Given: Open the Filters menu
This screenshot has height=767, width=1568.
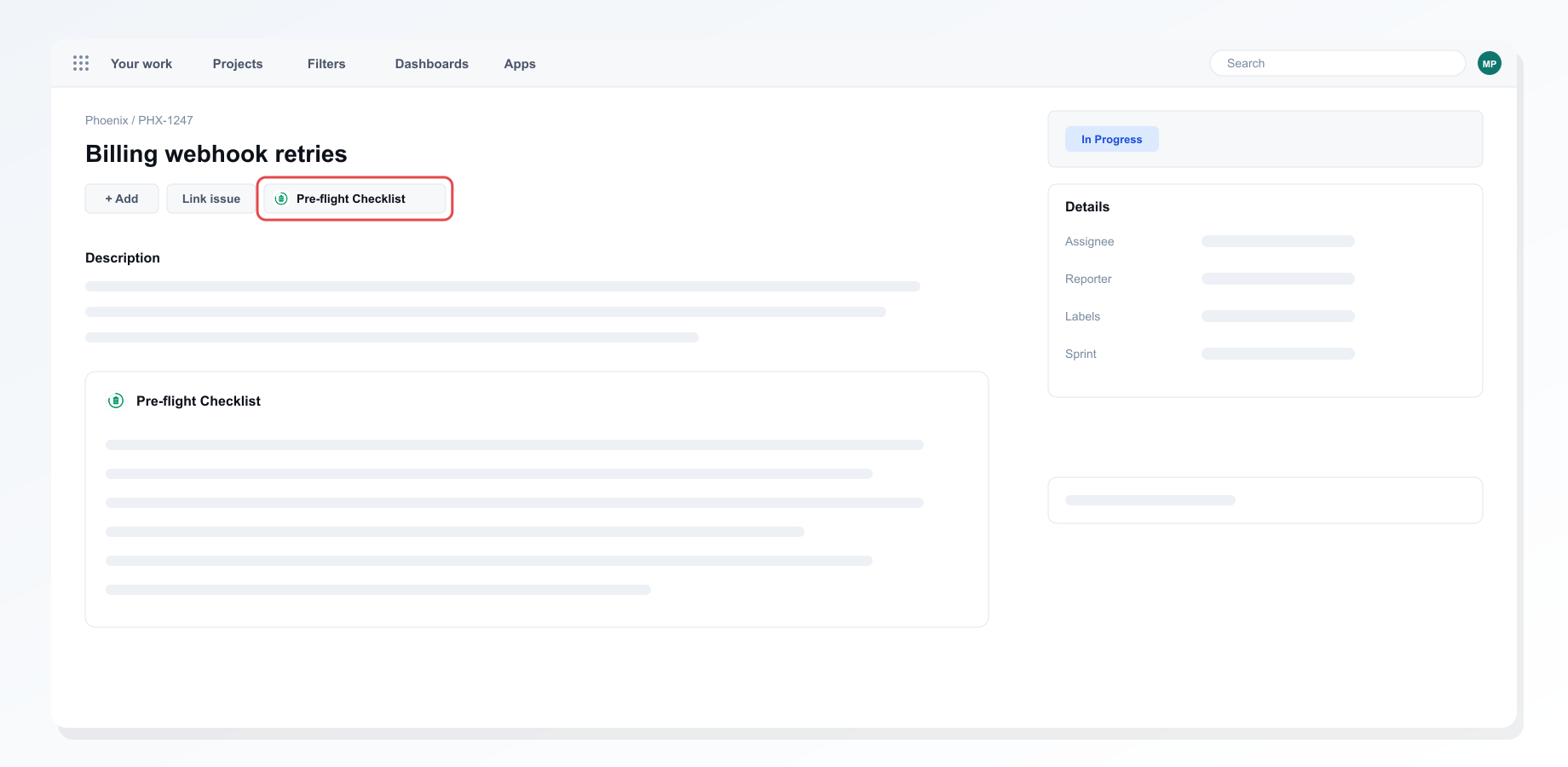Looking at the screenshot, I should pos(326,64).
